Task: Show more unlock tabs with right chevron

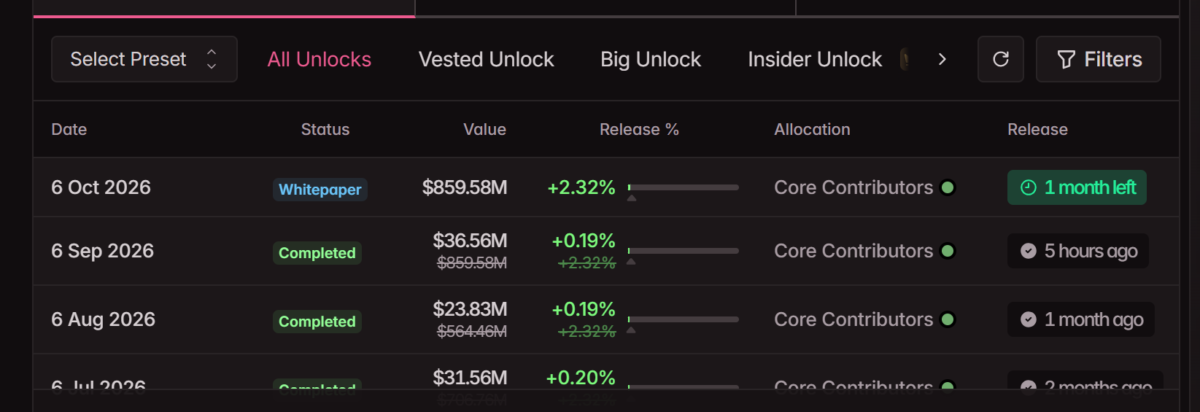Action: coord(941,59)
